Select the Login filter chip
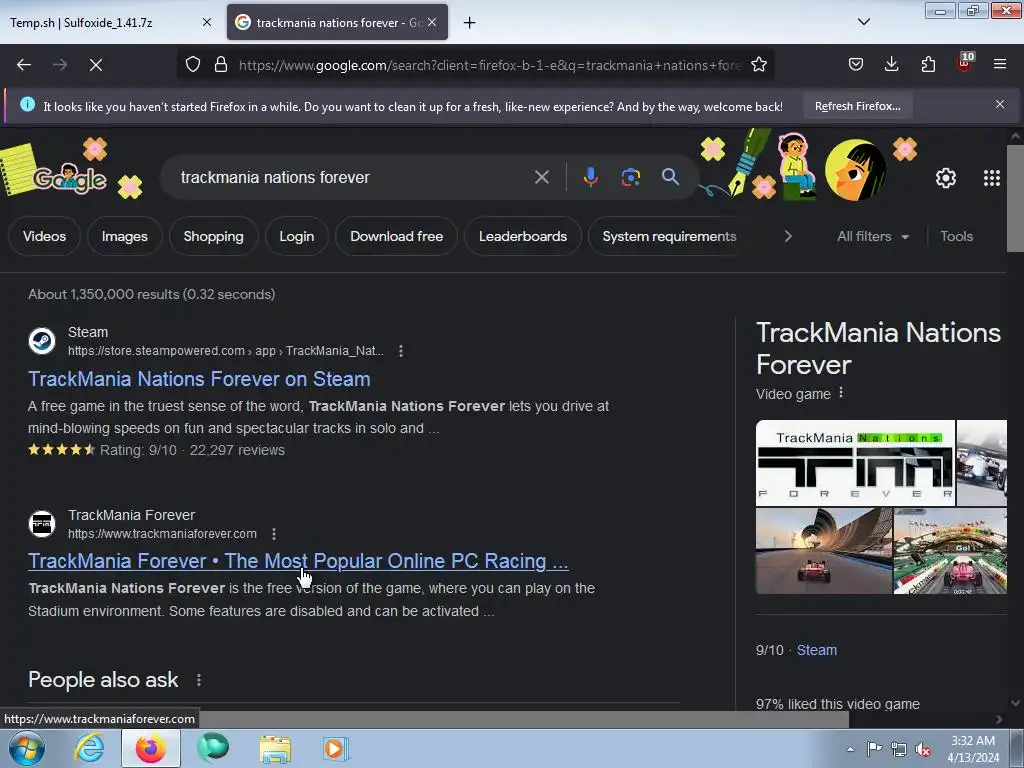 tap(296, 236)
